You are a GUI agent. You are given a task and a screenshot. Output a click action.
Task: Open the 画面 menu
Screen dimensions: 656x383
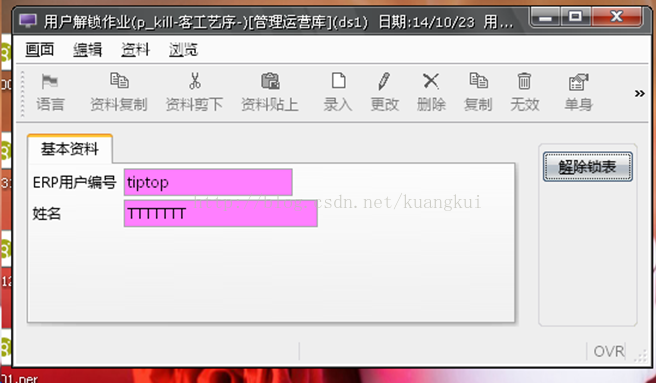[x=40, y=49]
